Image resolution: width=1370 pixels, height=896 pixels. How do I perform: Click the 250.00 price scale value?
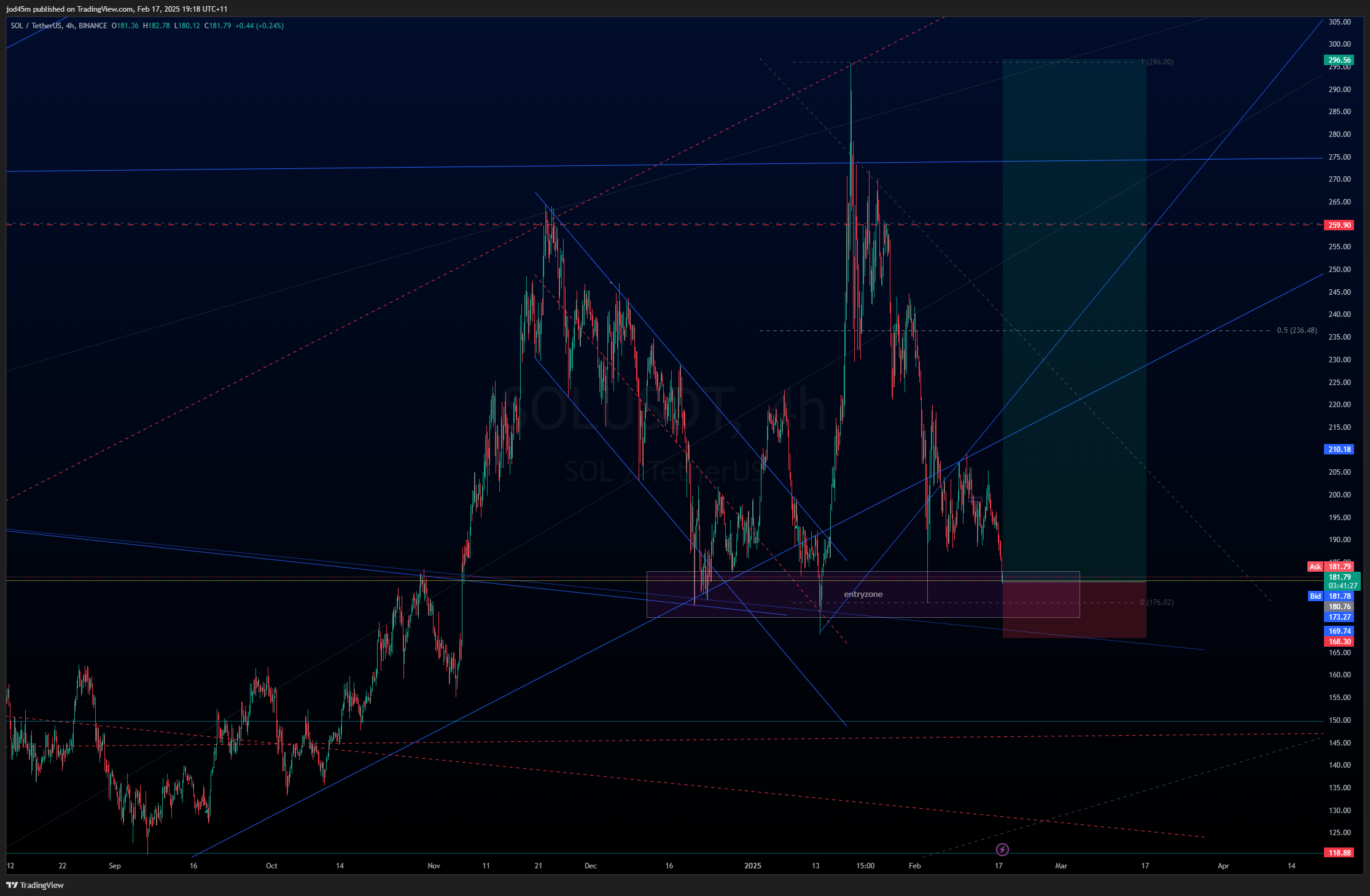[1340, 270]
